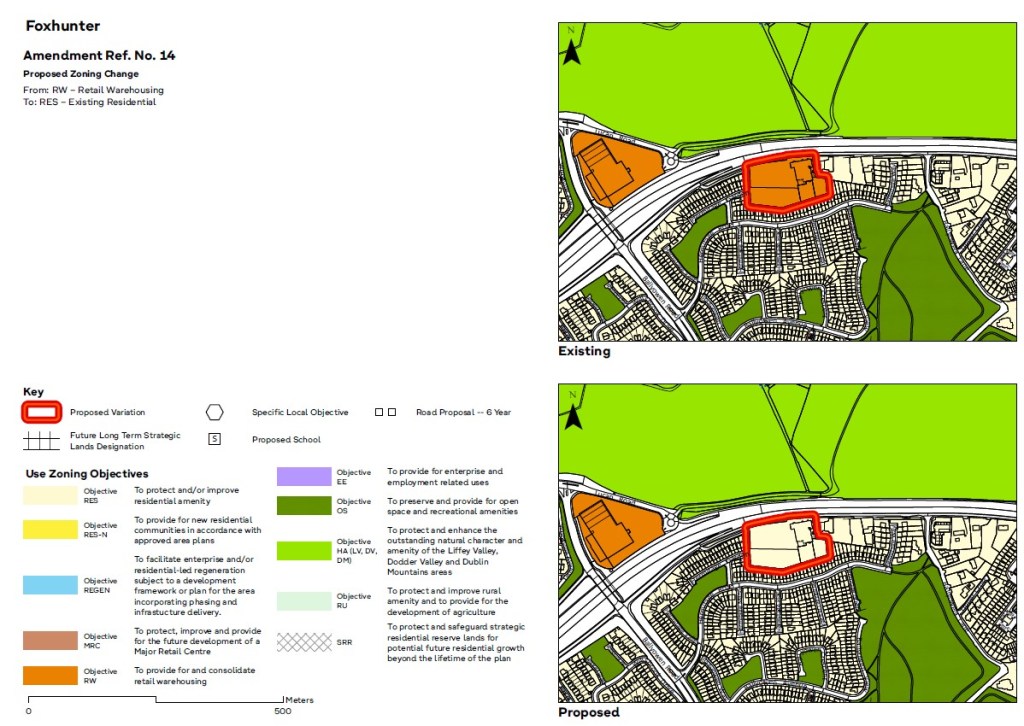The image size is (1024, 726).
Task: Click the brown Objective MRC swatch
Action: click(51, 640)
